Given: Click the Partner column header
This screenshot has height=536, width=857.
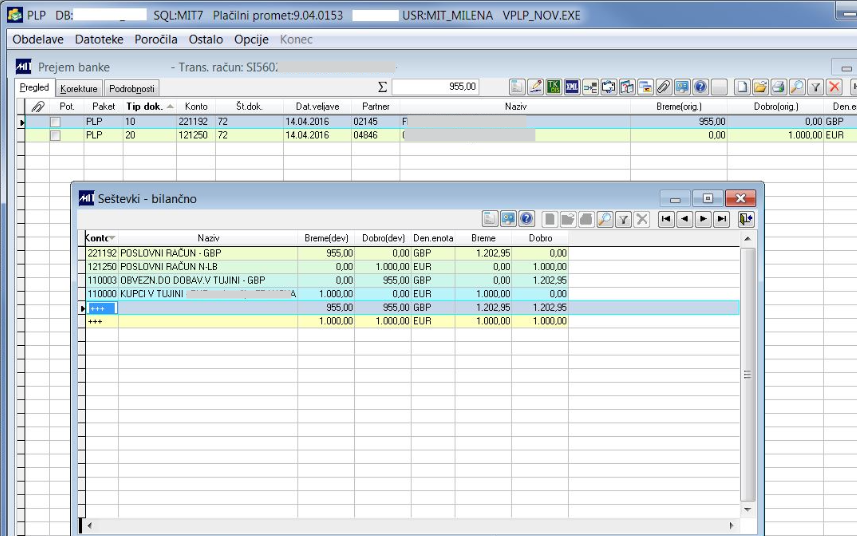Looking at the screenshot, I should (x=375, y=107).
